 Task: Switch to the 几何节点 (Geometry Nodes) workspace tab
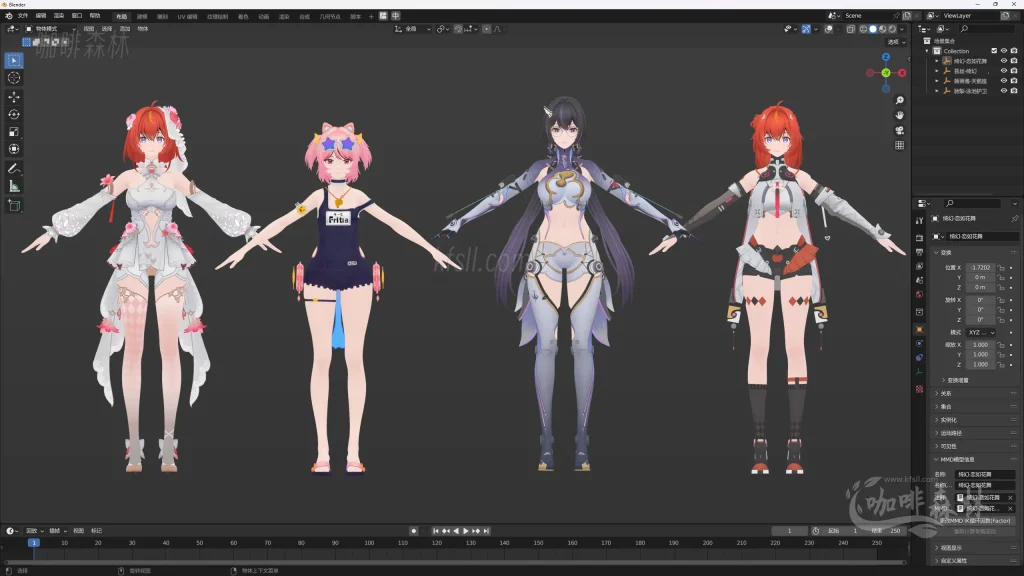tap(330, 16)
